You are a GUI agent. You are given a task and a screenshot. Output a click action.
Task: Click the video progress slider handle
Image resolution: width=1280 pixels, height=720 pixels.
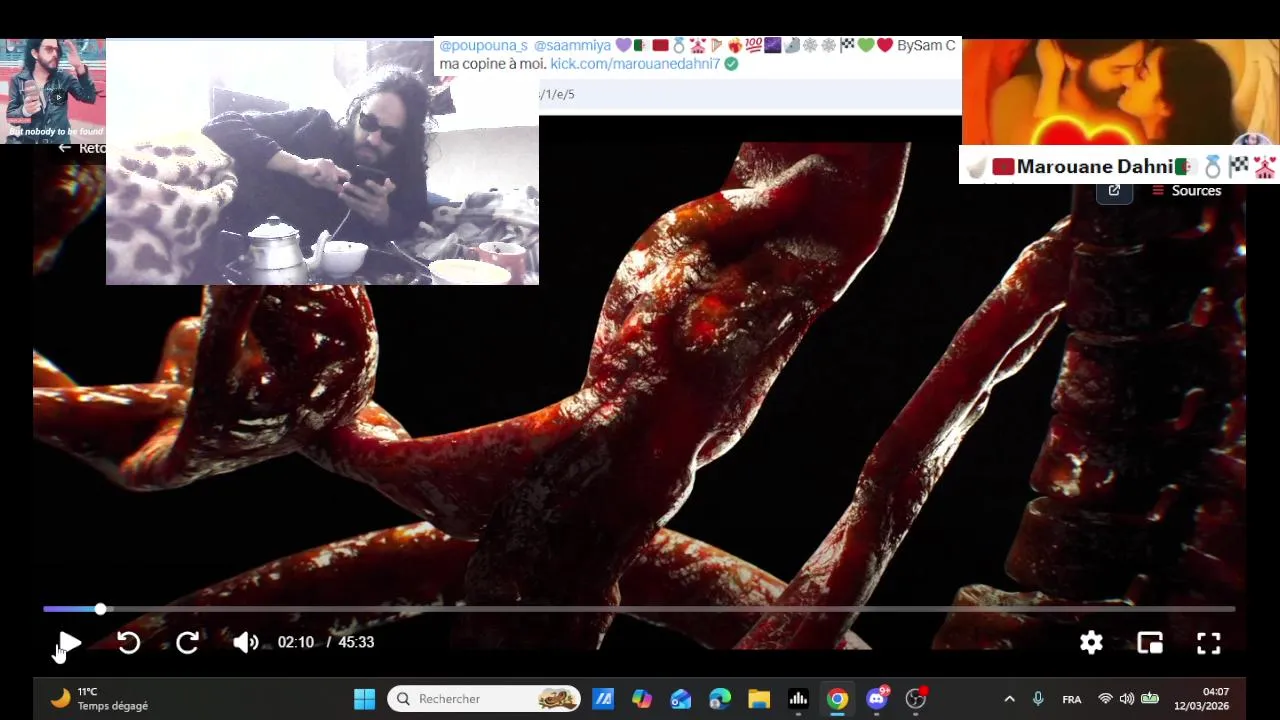click(x=100, y=609)
